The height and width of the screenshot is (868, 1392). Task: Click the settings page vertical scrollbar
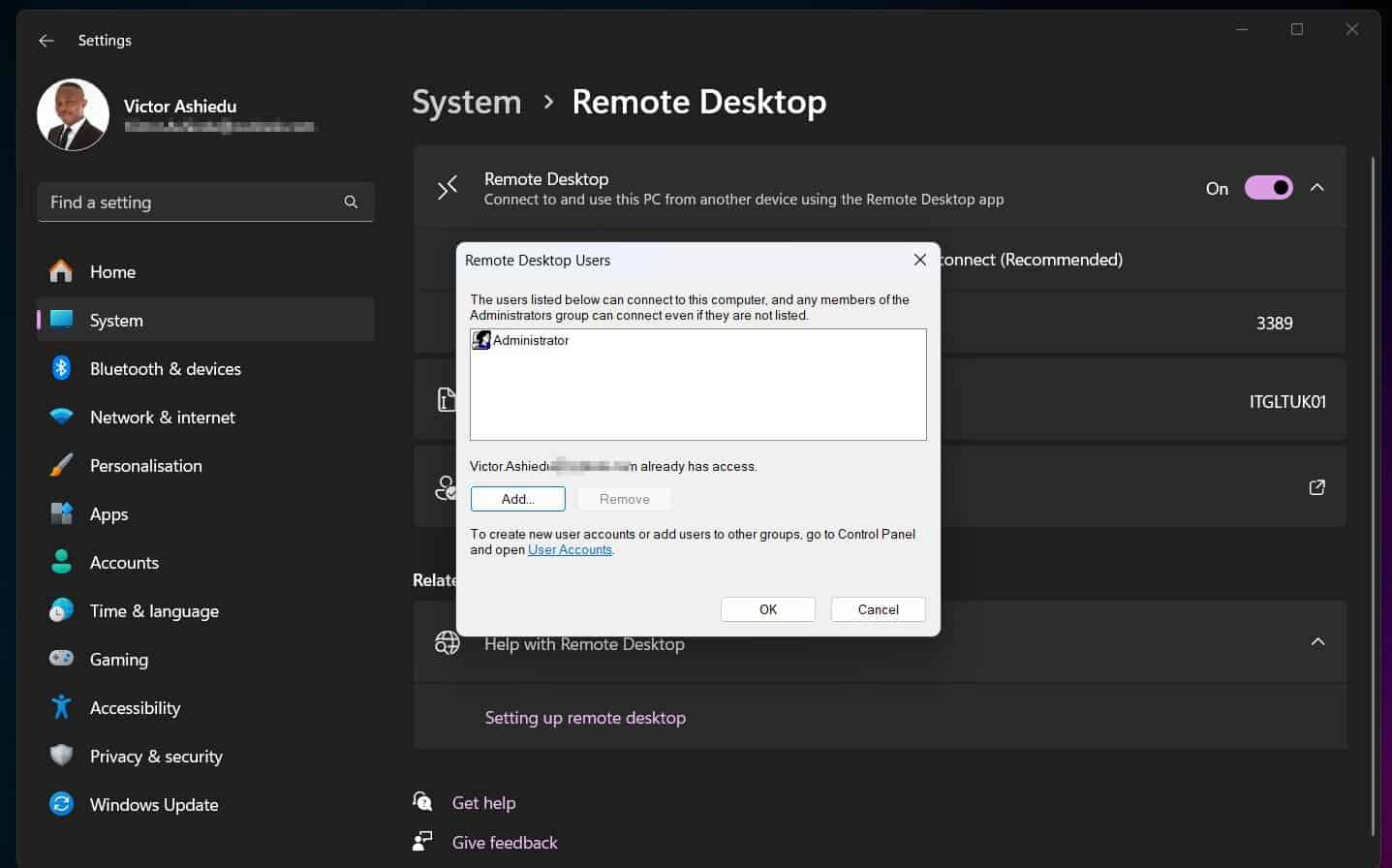tap(1372, 494)
